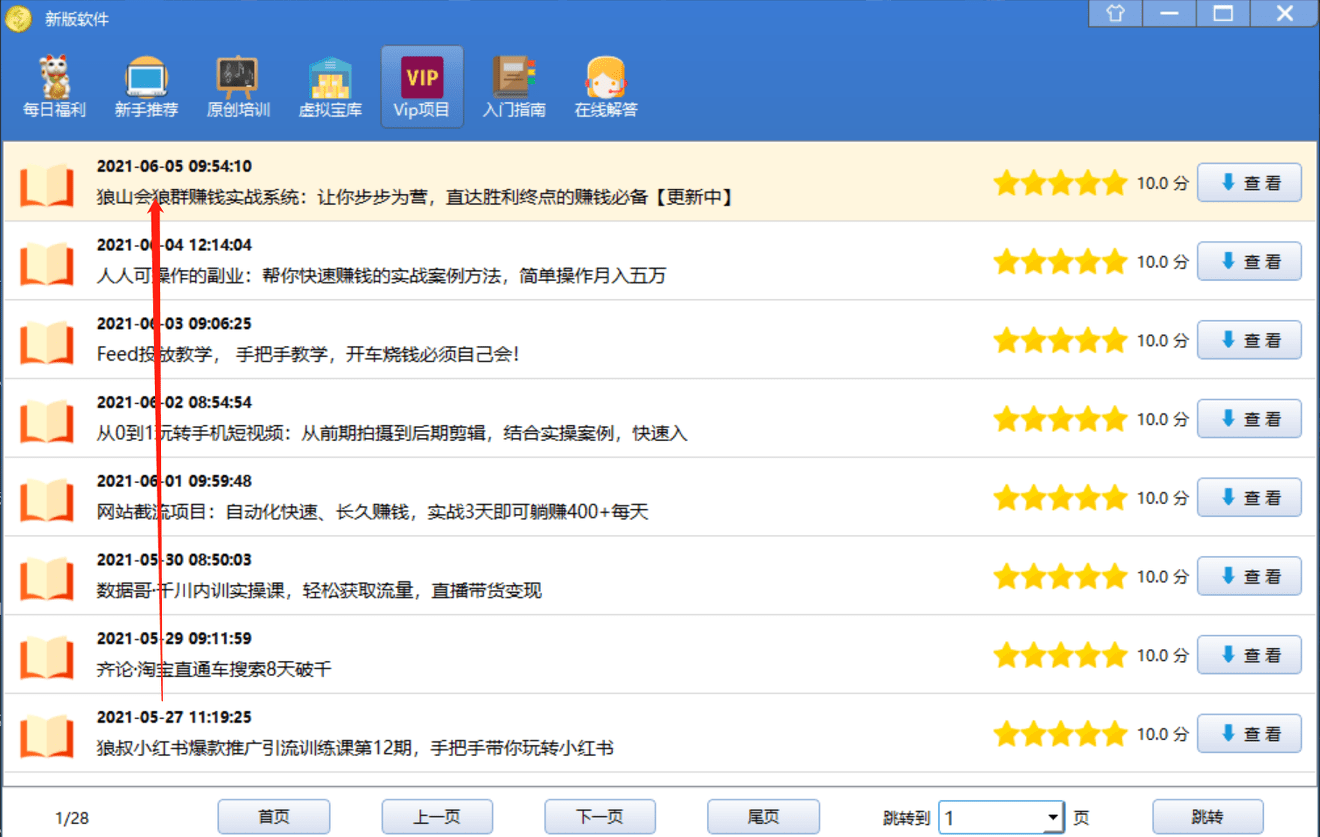Viewport: 1320px width, 837px height.
Task: Open the 入门指南 book icon
Action: 514,77
